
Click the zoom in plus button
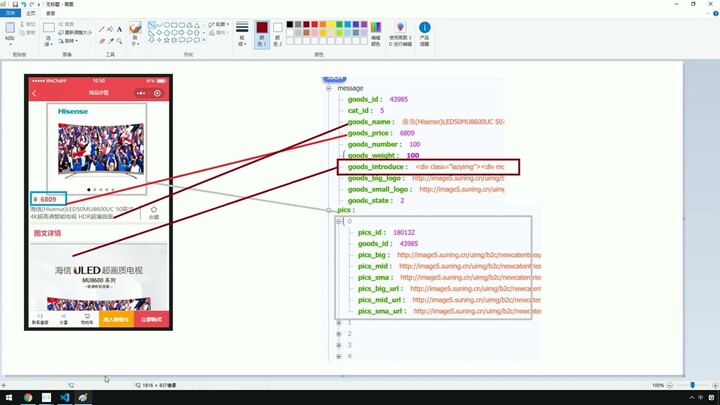(x=715, y=385)
